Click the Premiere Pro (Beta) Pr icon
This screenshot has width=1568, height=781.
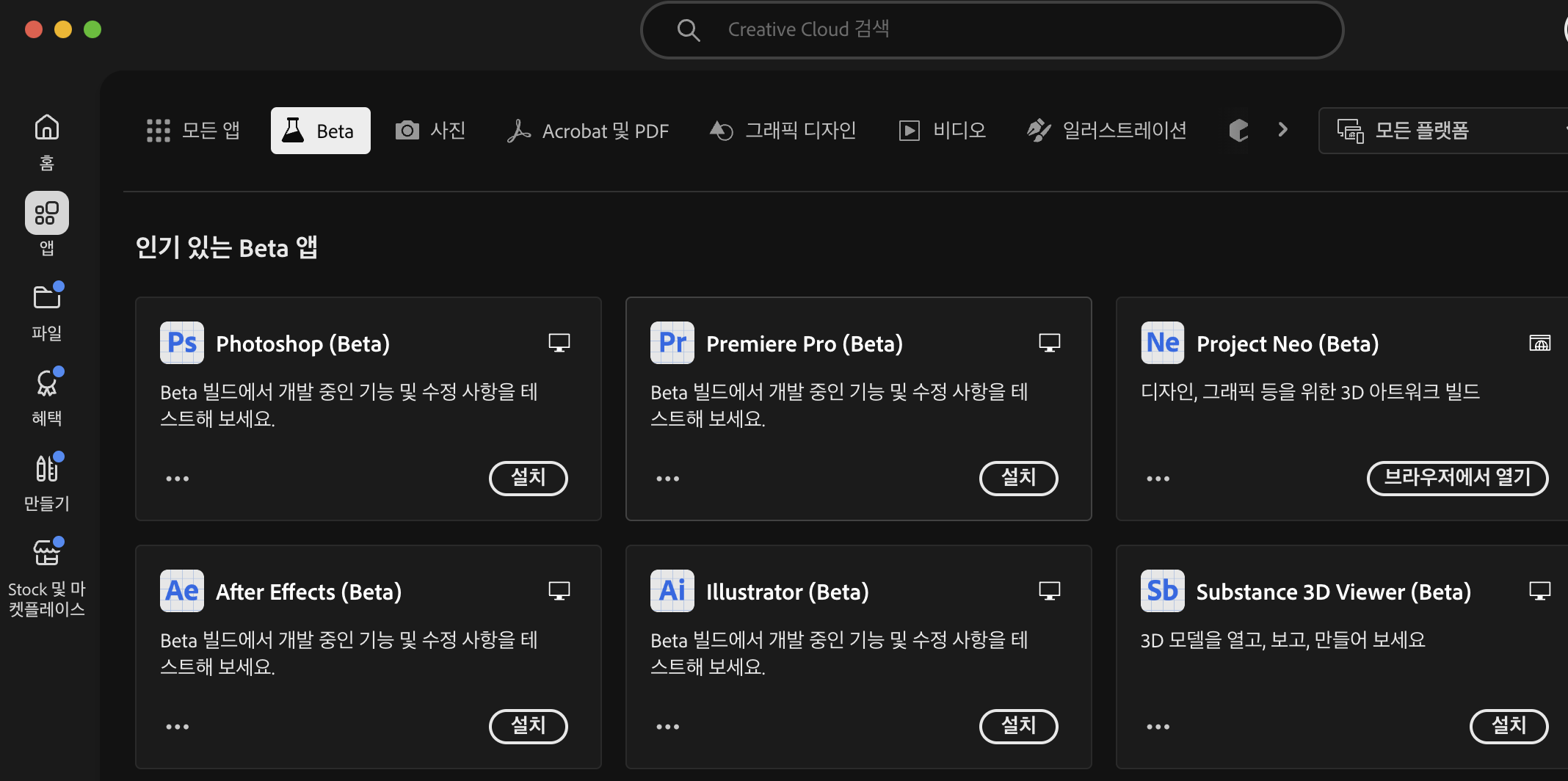(672, 343)
